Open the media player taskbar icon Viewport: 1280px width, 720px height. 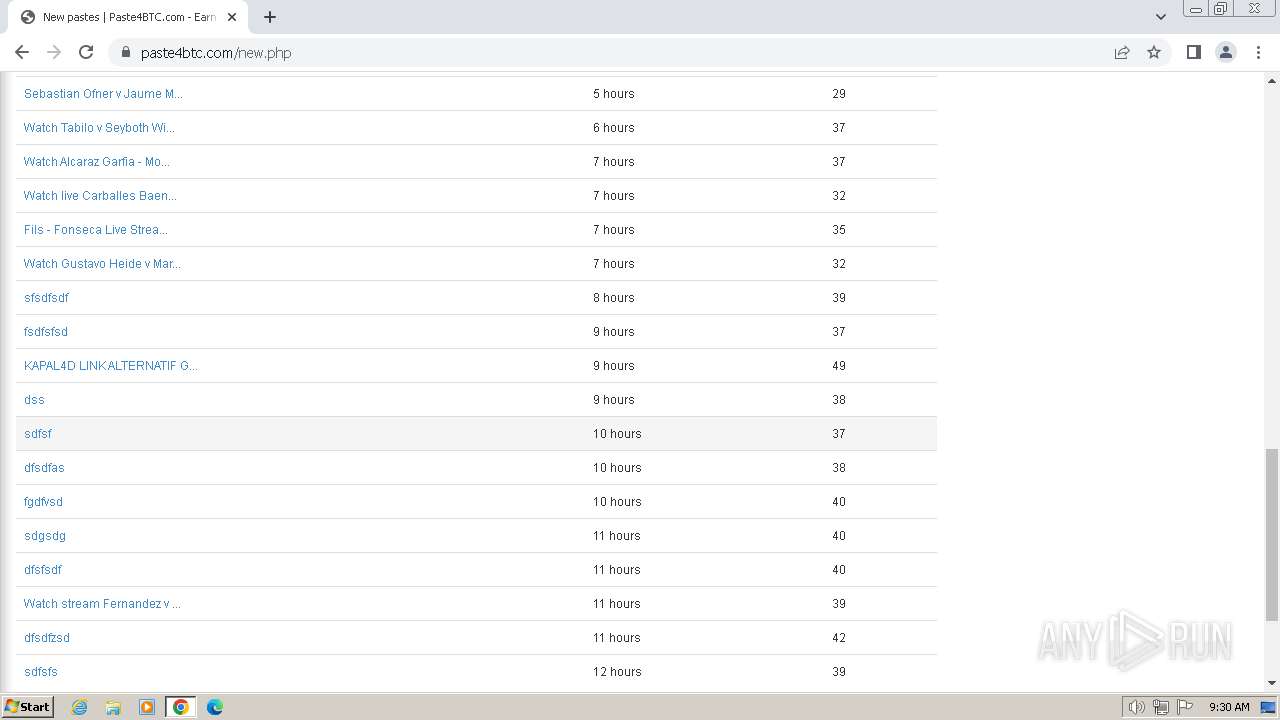click(147, 707)
